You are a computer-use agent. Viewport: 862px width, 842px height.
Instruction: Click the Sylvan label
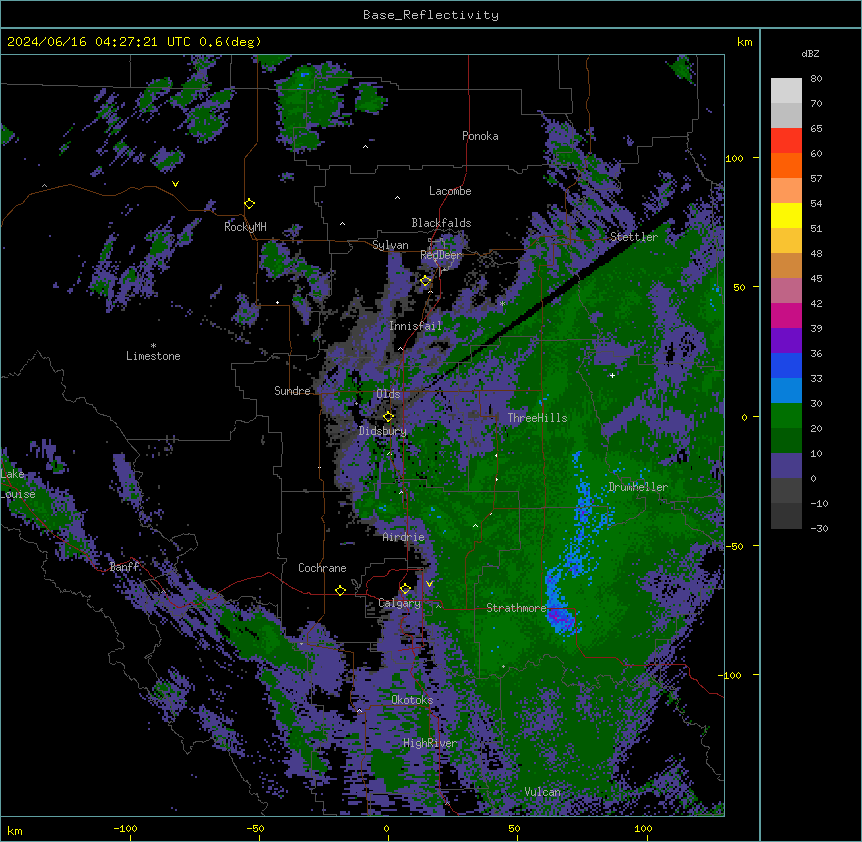pos(390,245)
